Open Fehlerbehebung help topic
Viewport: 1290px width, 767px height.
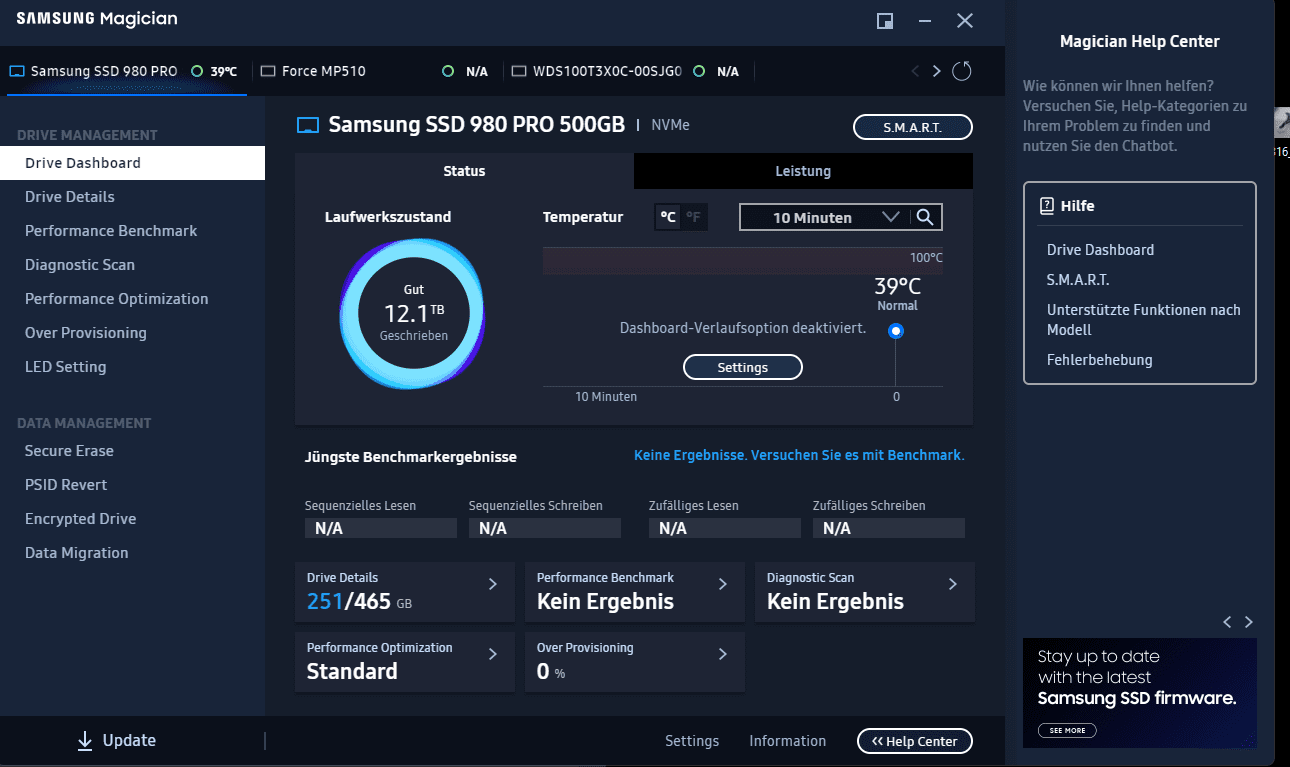pyautogui.click(x=1099, y=360)
